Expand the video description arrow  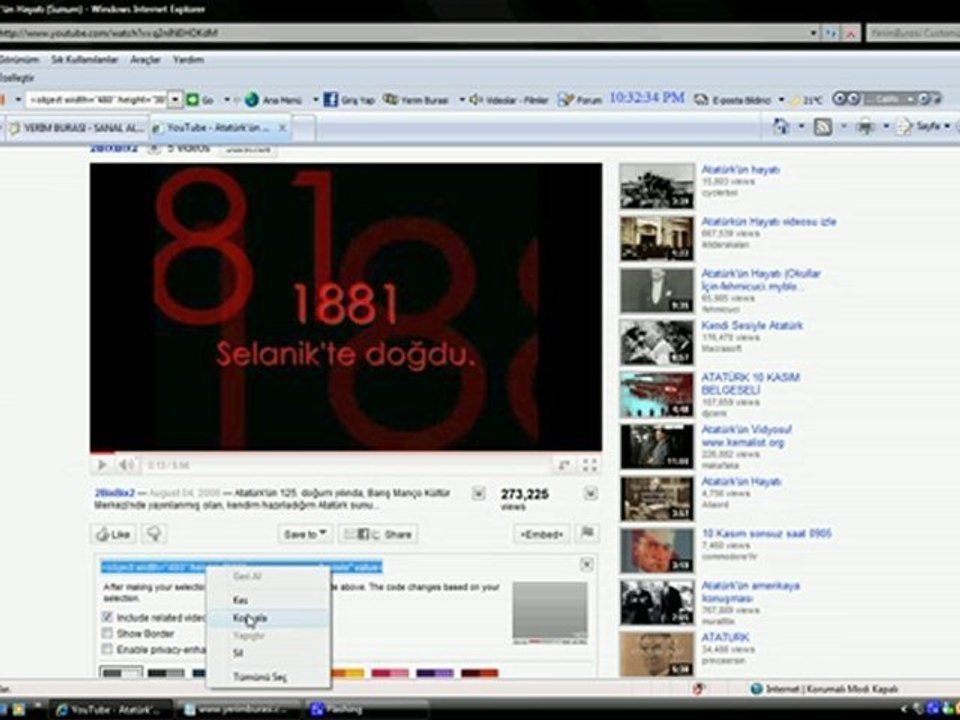(x=479, y=493)
